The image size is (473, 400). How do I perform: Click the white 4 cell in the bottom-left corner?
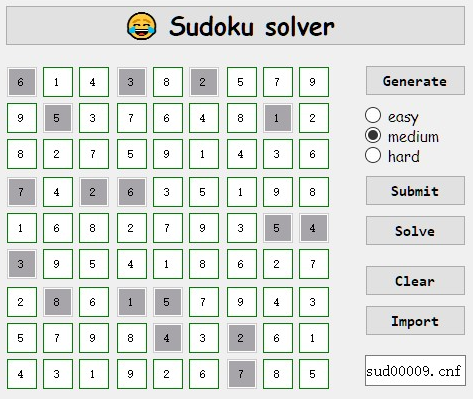point(22,374)
